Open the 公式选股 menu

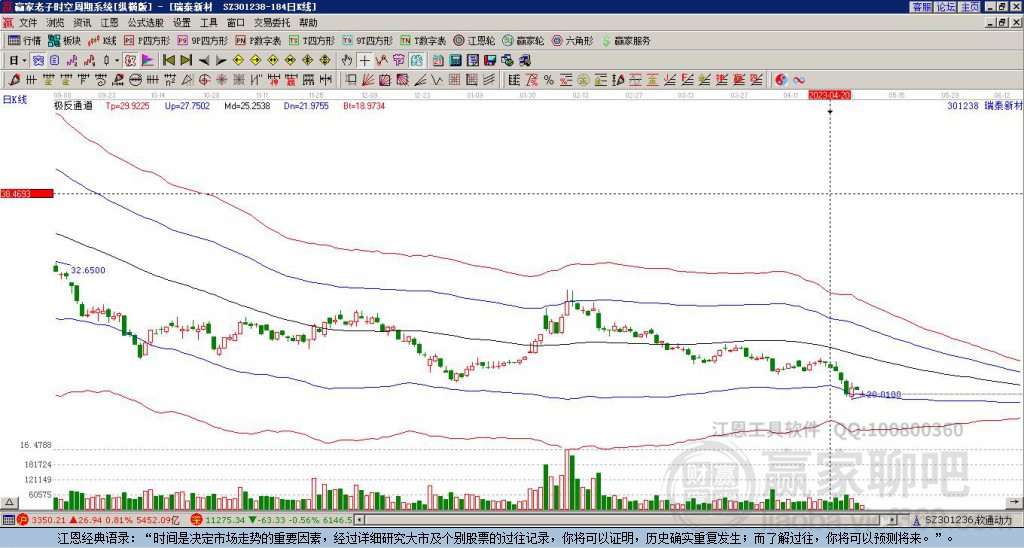(x=146, y=22)
